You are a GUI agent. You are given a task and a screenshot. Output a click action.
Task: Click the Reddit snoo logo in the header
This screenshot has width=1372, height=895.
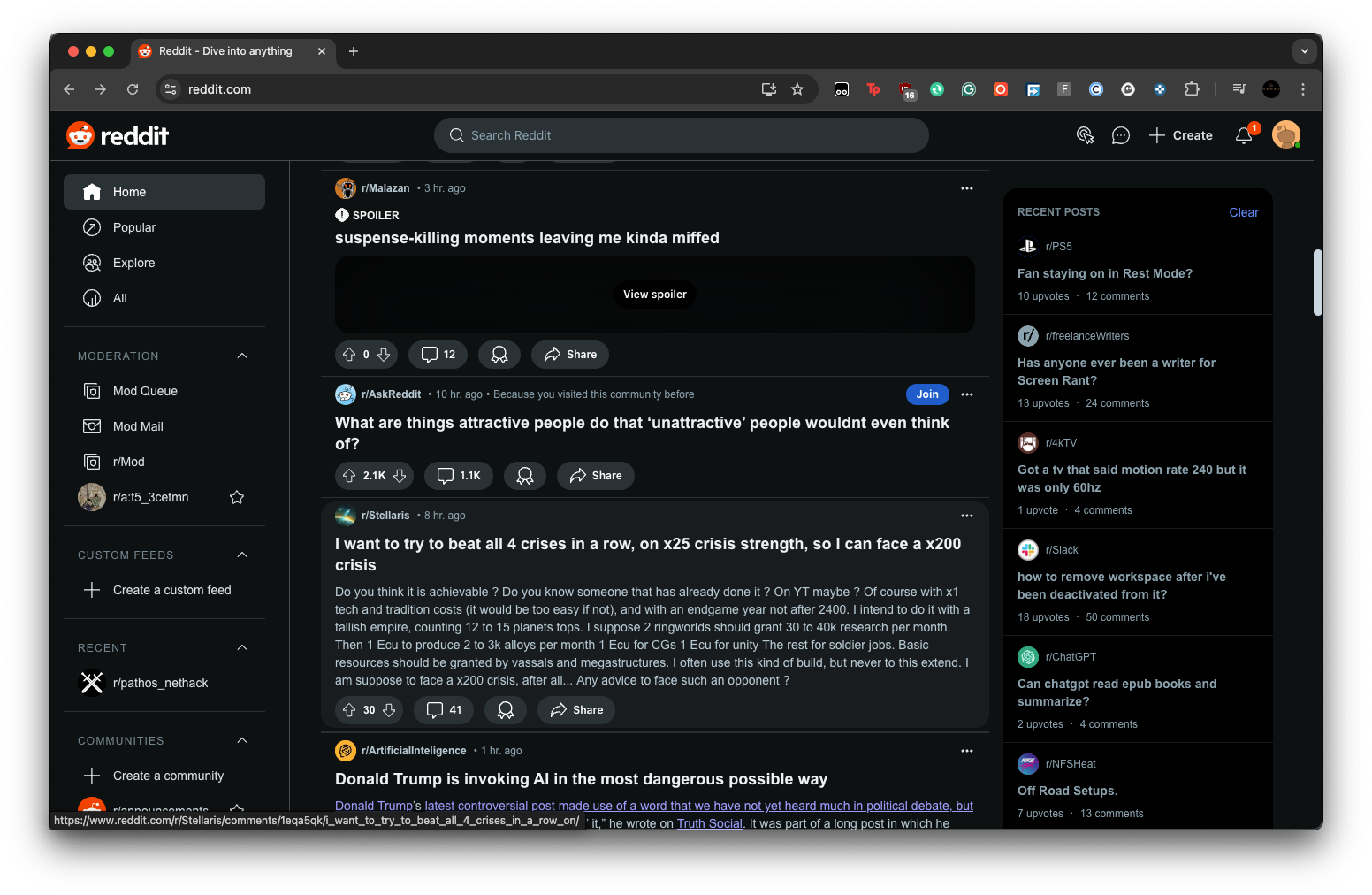tap(80, 135)
